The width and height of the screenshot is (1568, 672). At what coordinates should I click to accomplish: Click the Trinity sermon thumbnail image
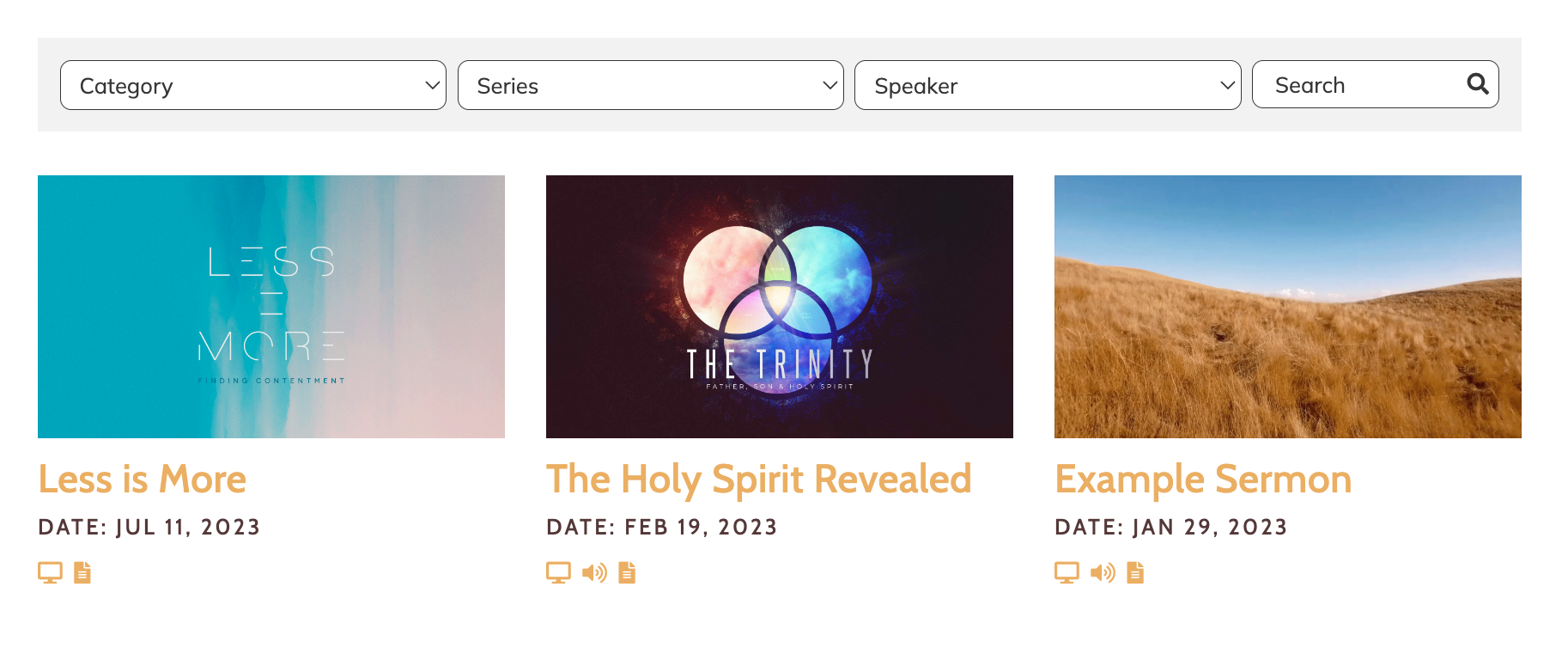tap(779, 307)
